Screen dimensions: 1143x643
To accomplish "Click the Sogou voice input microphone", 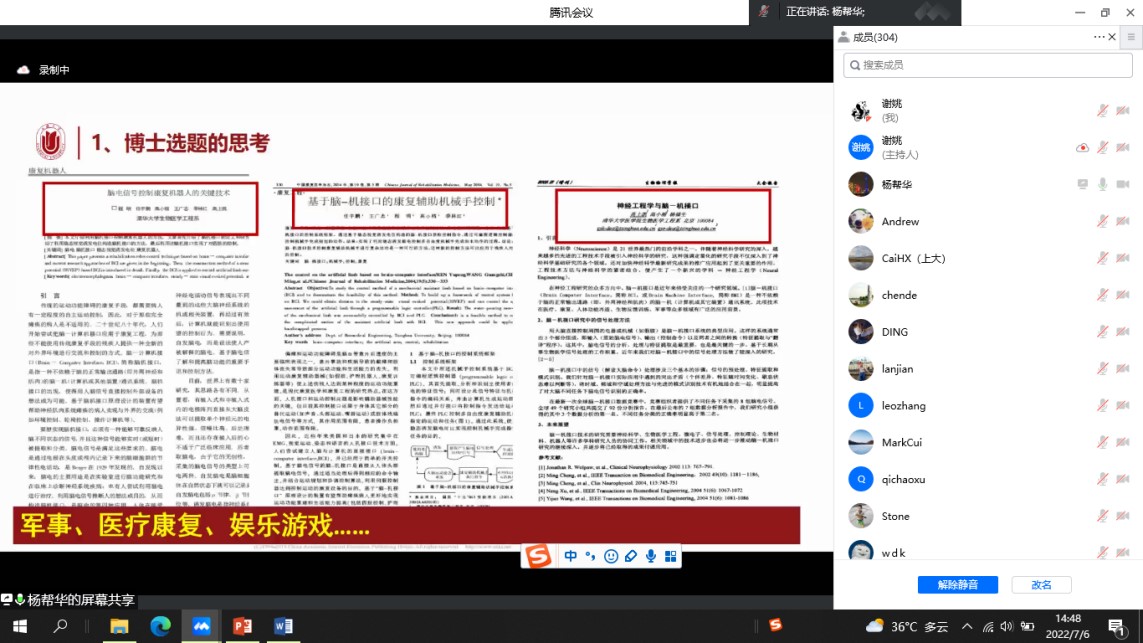I will click(651, 556).
